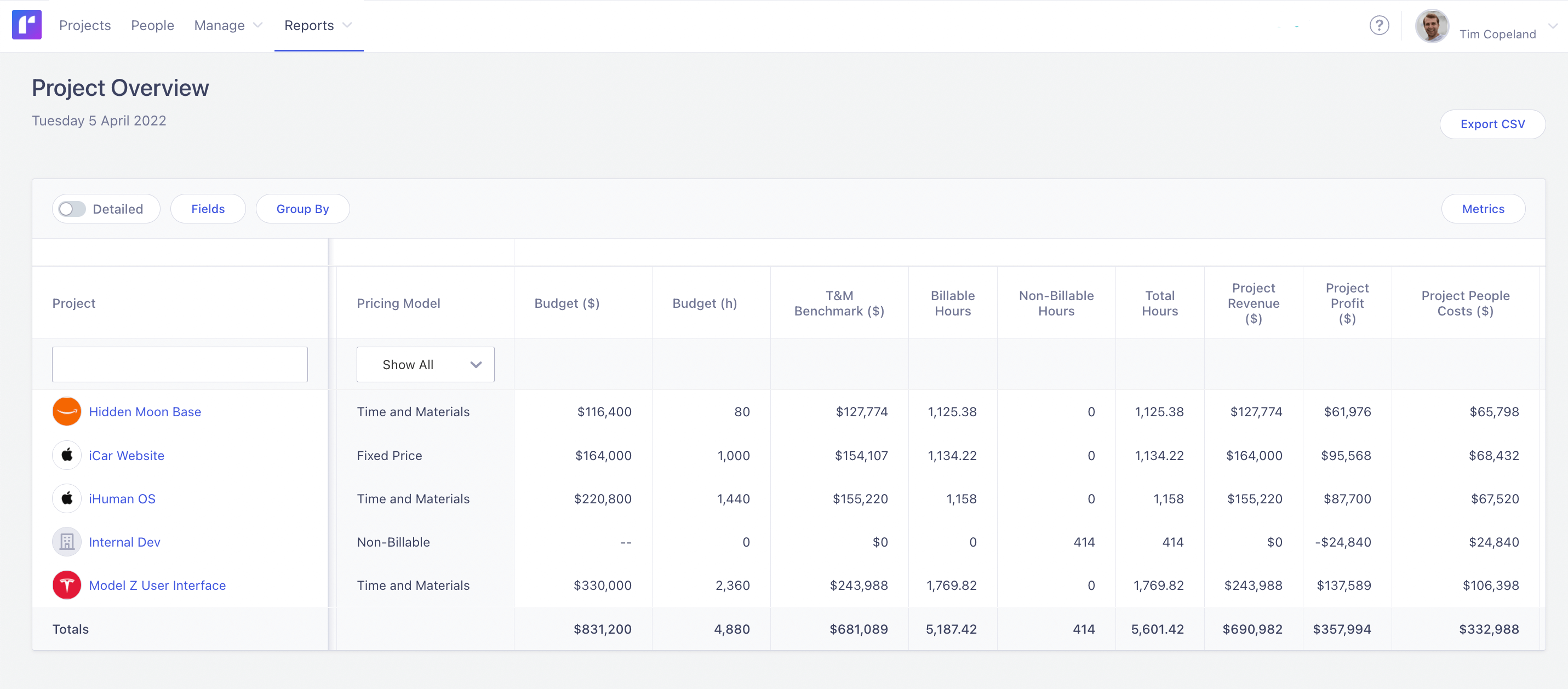This screenshot has height=689, width=1568.
Task: Click the Runn logo icon
Action: (x=26, y=24)
